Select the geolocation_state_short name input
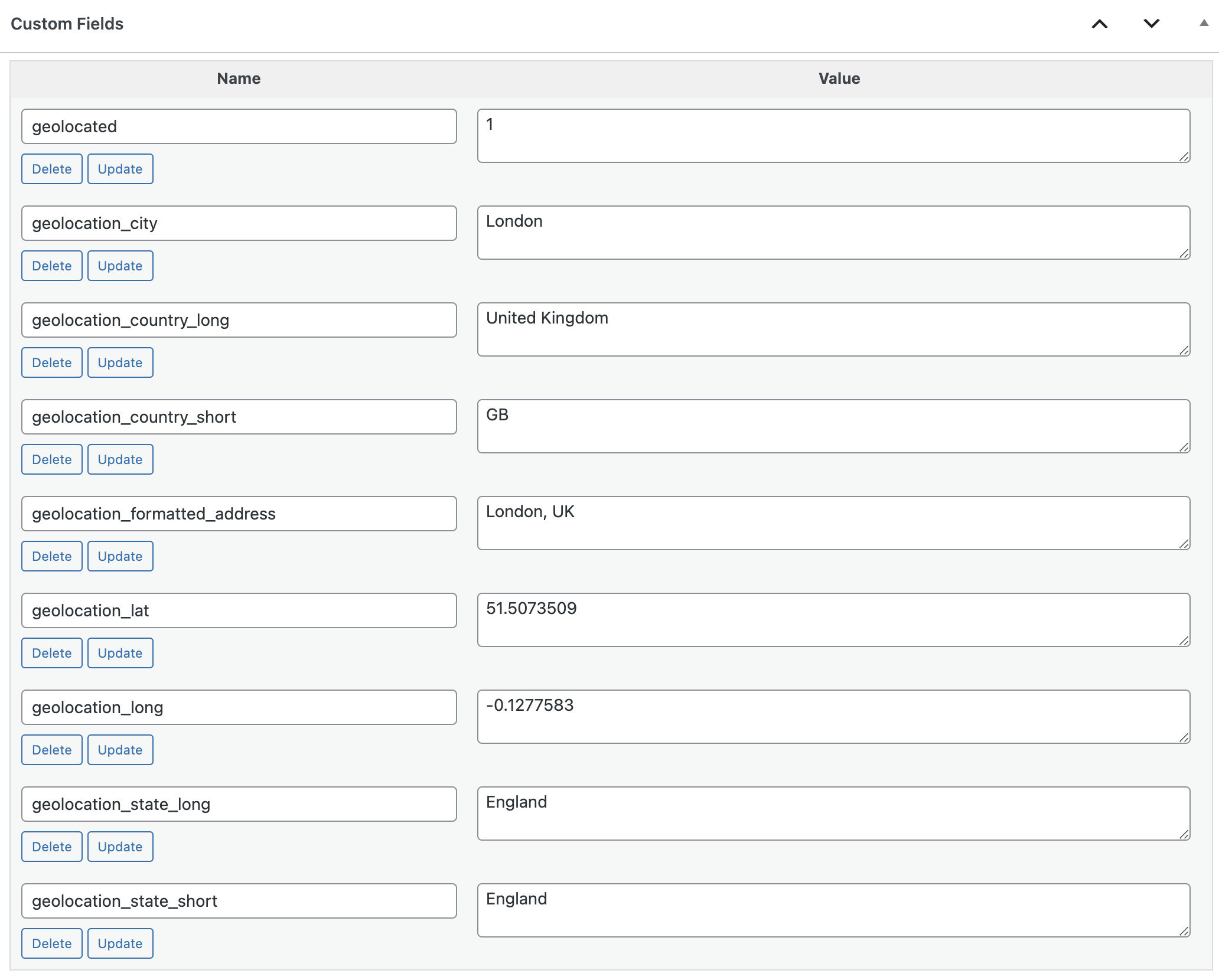The height and width of the screenshot is (980, 1219). click(239, 900)
